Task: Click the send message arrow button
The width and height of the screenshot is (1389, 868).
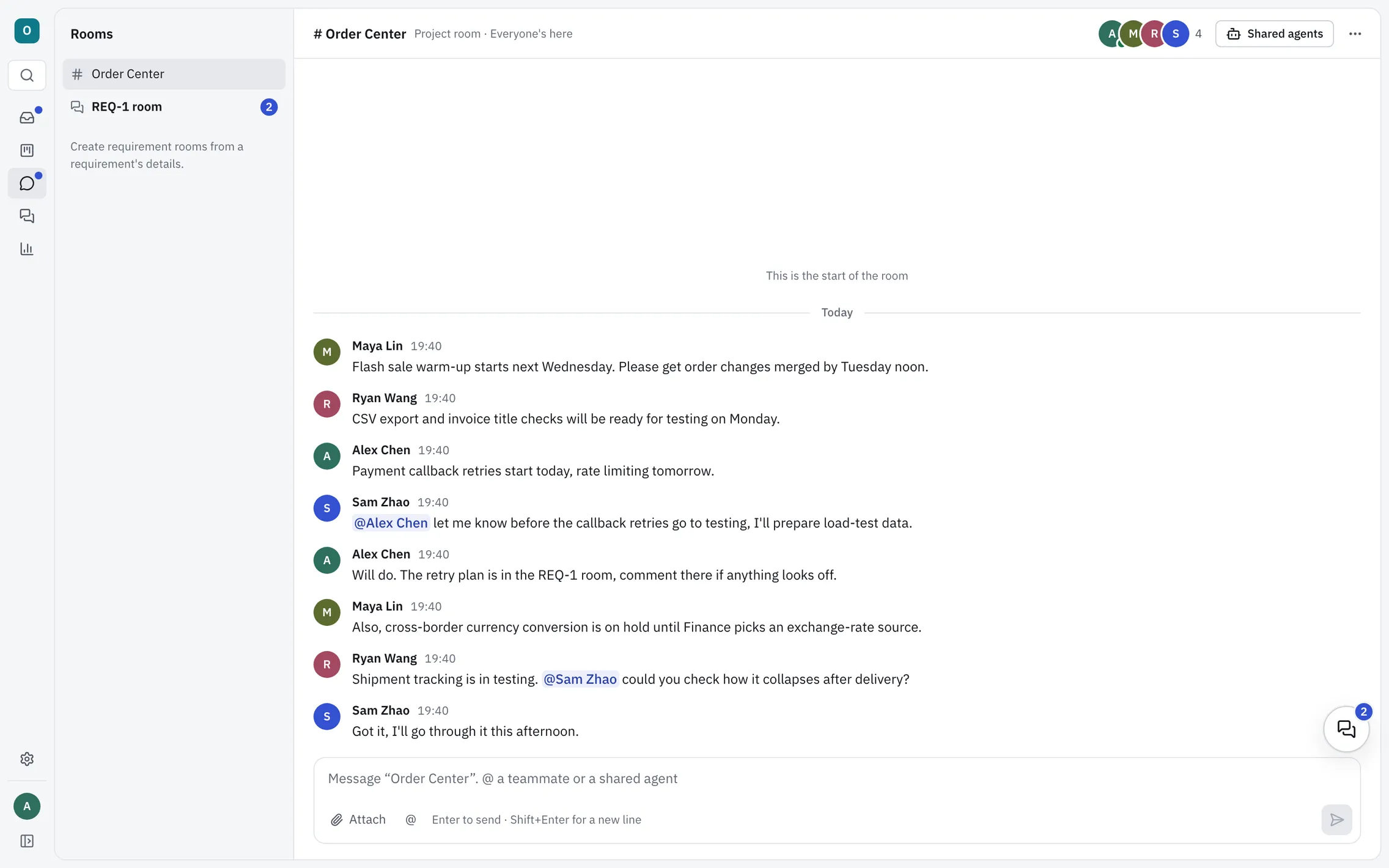Action: [x=1336, y=820]
